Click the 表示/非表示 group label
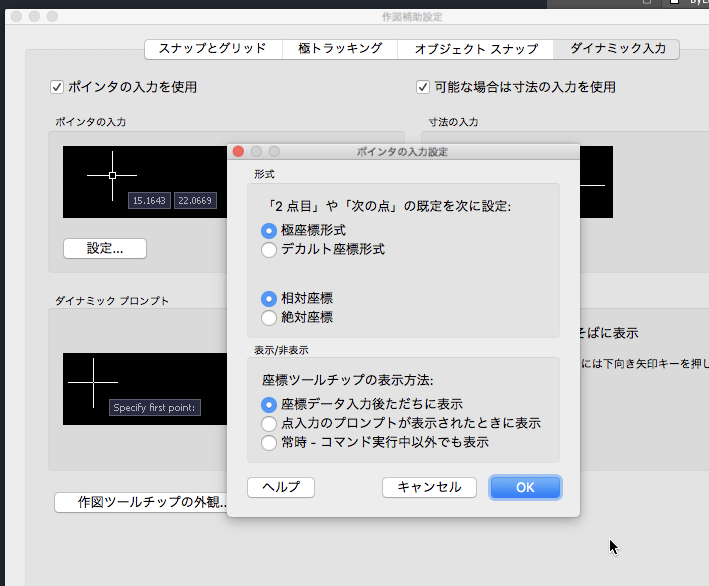 (281, 350)
